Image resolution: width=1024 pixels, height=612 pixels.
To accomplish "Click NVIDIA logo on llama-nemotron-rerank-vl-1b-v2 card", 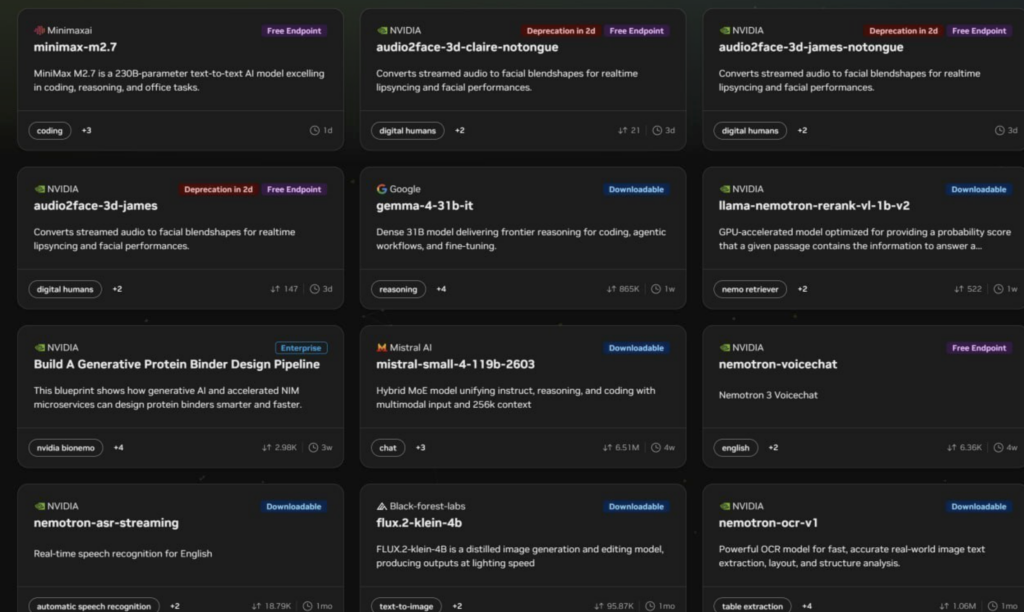I will click(x=724, y=189).
